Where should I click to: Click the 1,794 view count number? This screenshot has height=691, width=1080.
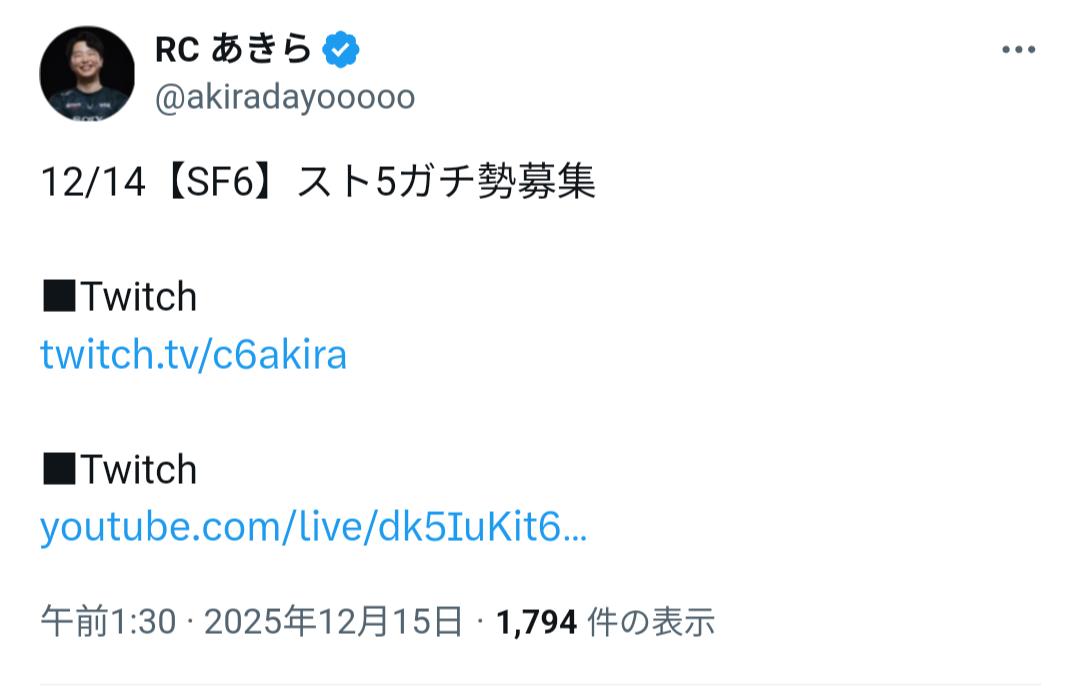(x=537, y=623)
